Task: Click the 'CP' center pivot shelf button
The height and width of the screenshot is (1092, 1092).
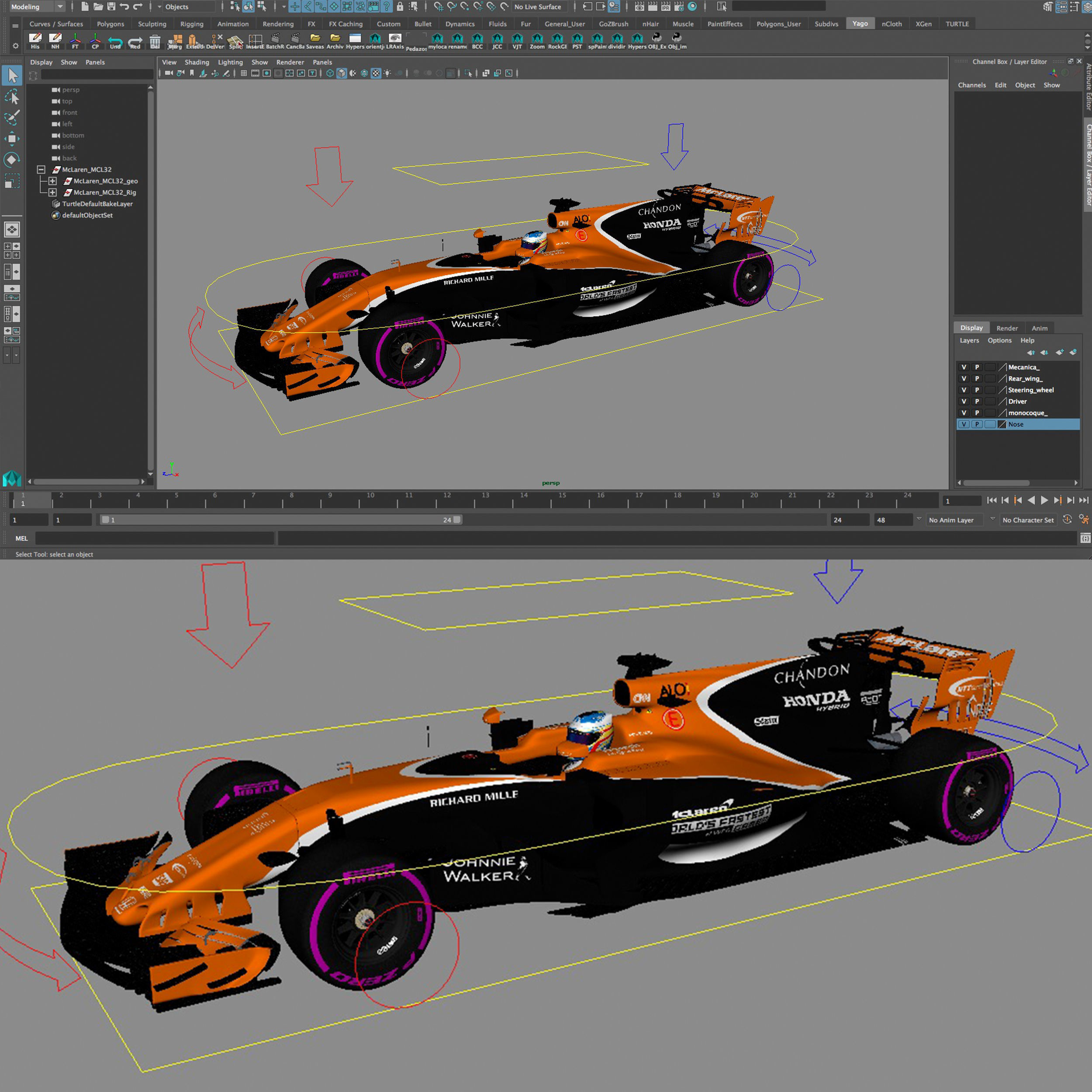Action: [x=95, y=41]
